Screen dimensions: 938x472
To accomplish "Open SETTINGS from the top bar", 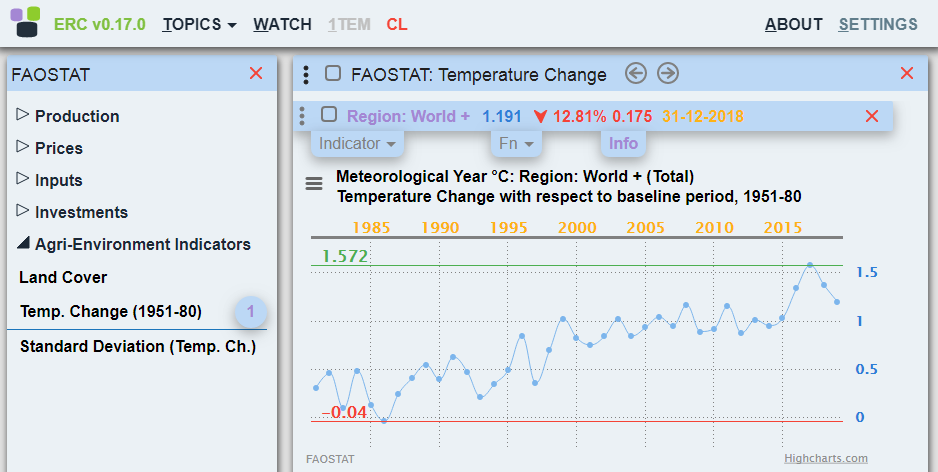I will coord(878,25).
